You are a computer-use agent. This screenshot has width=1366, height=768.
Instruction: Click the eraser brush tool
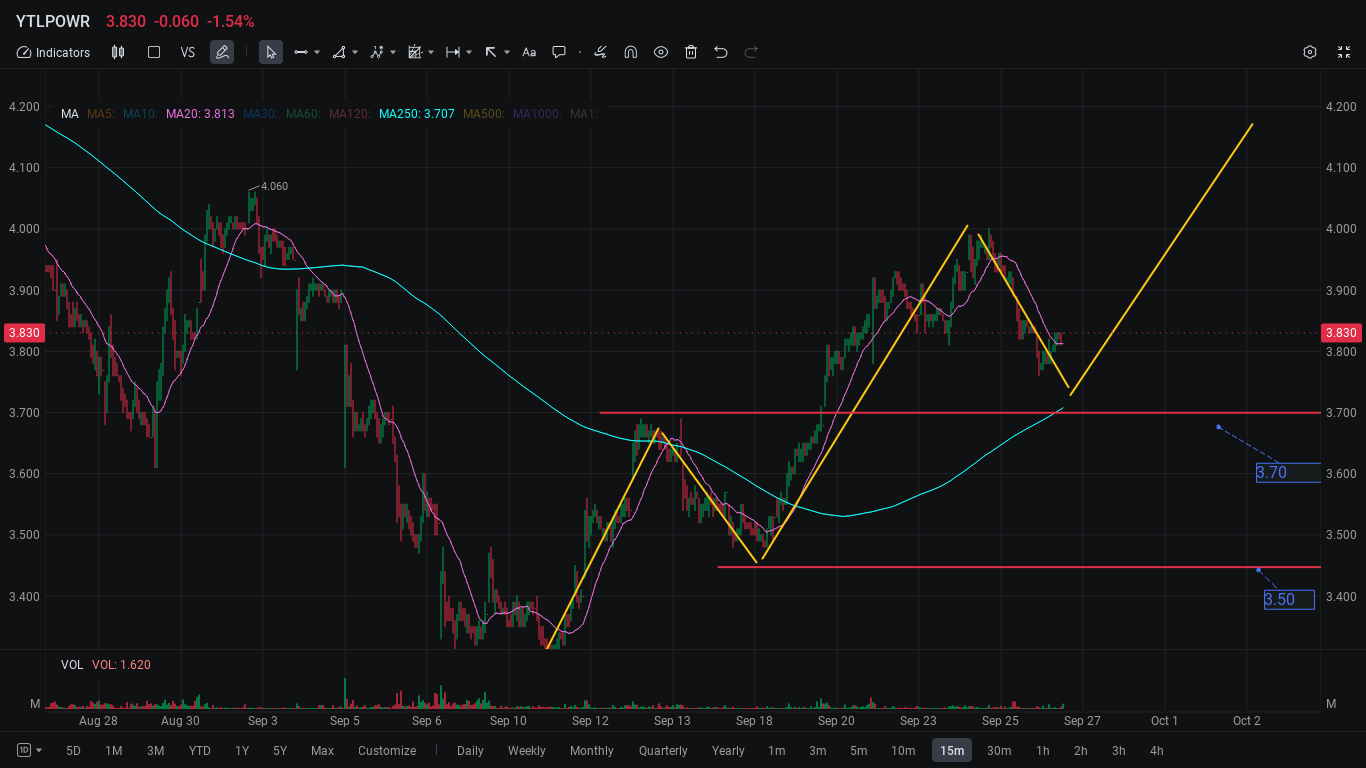click(600, 52)
